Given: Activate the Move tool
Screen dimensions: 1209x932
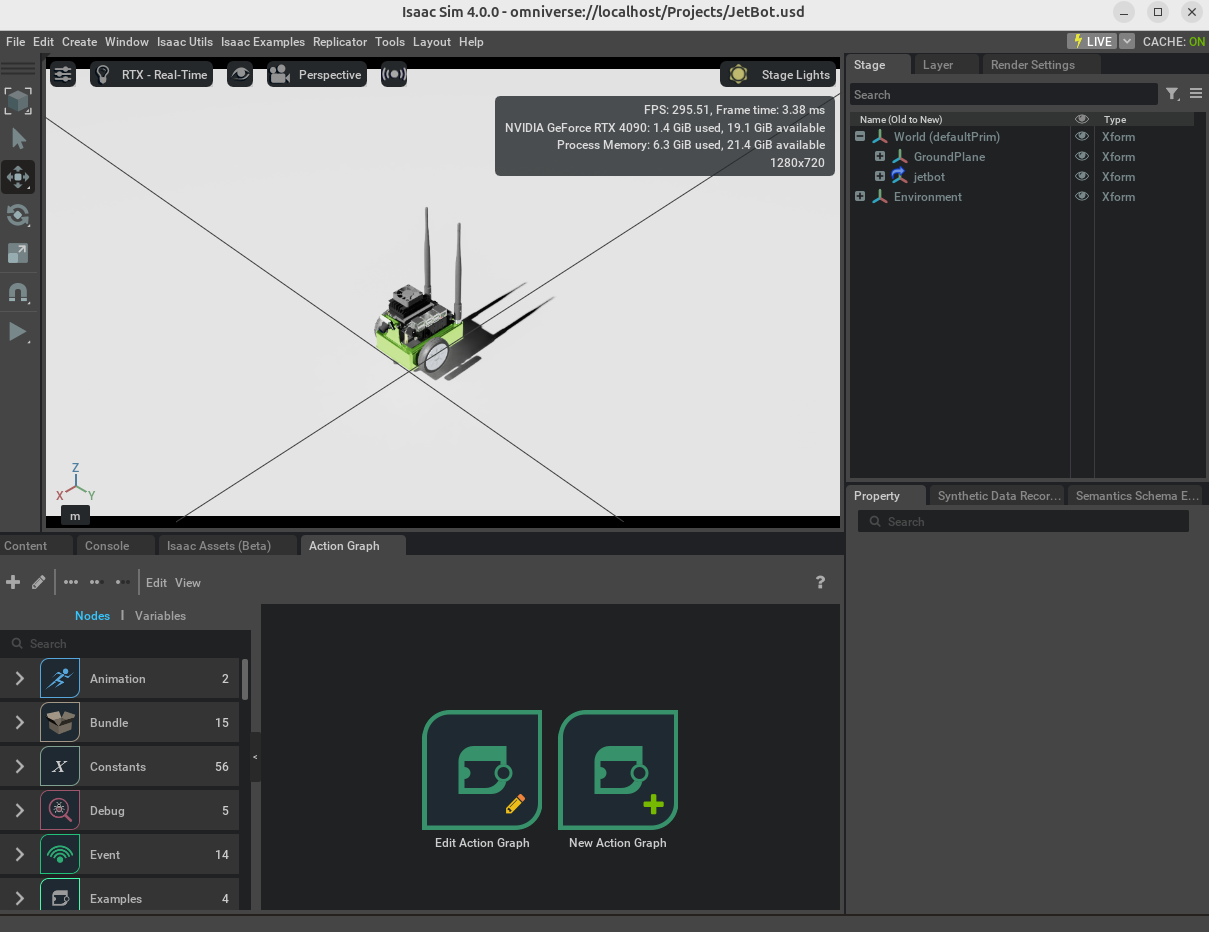Looking at the screenshot, I should click(18, 177).
